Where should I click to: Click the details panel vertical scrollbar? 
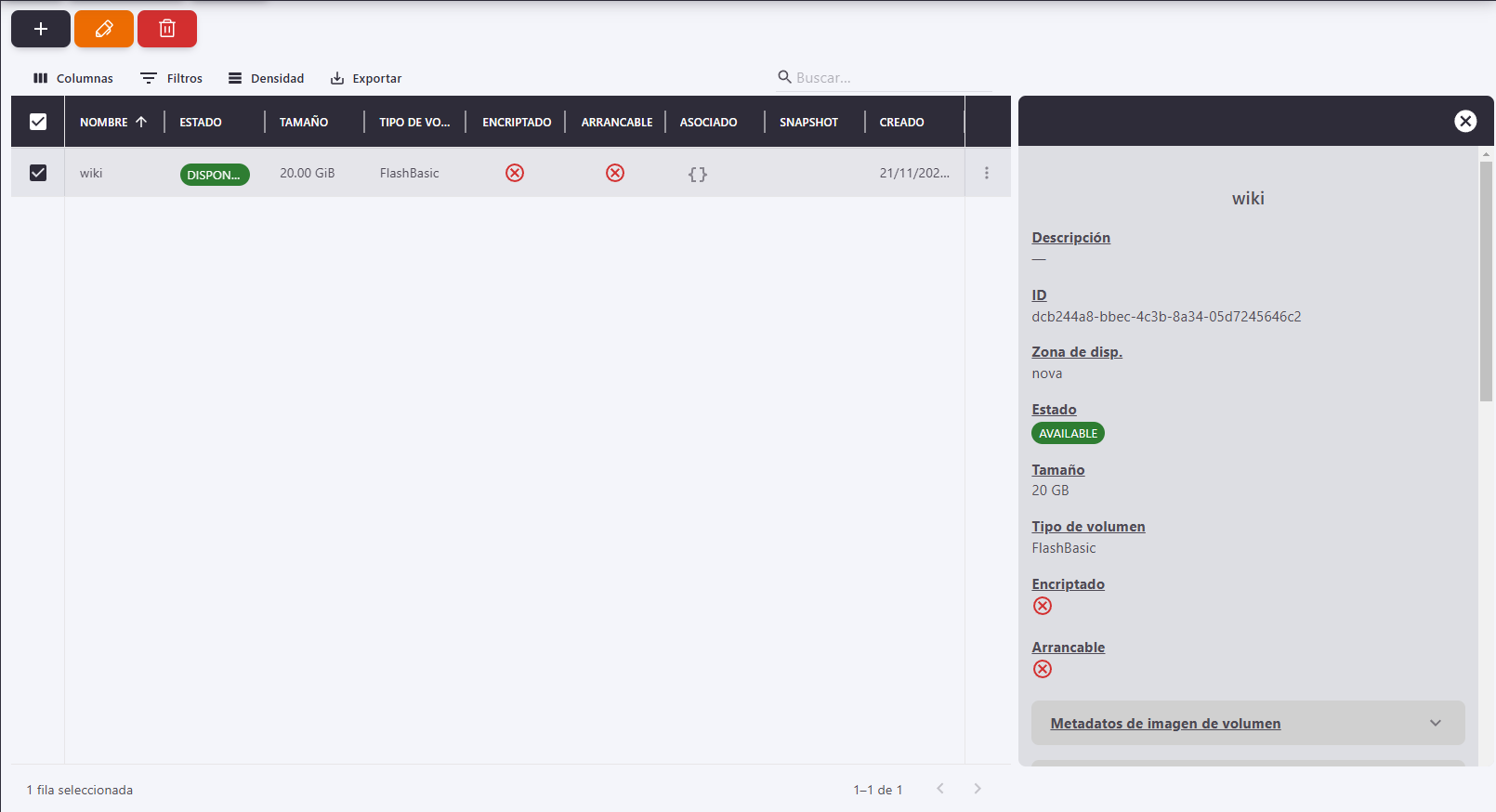point(1486,279)
